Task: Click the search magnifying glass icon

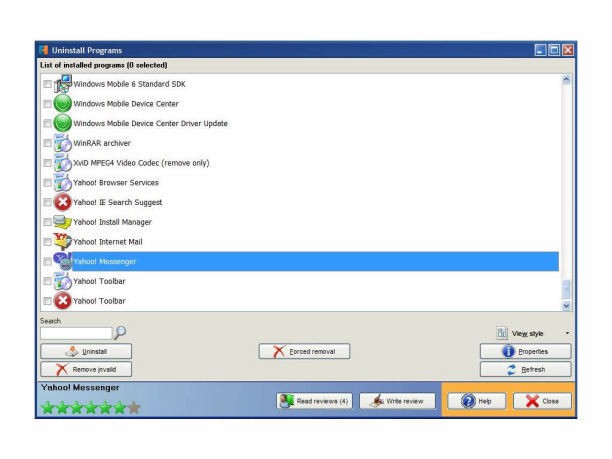Action: [x=120, y=333]
